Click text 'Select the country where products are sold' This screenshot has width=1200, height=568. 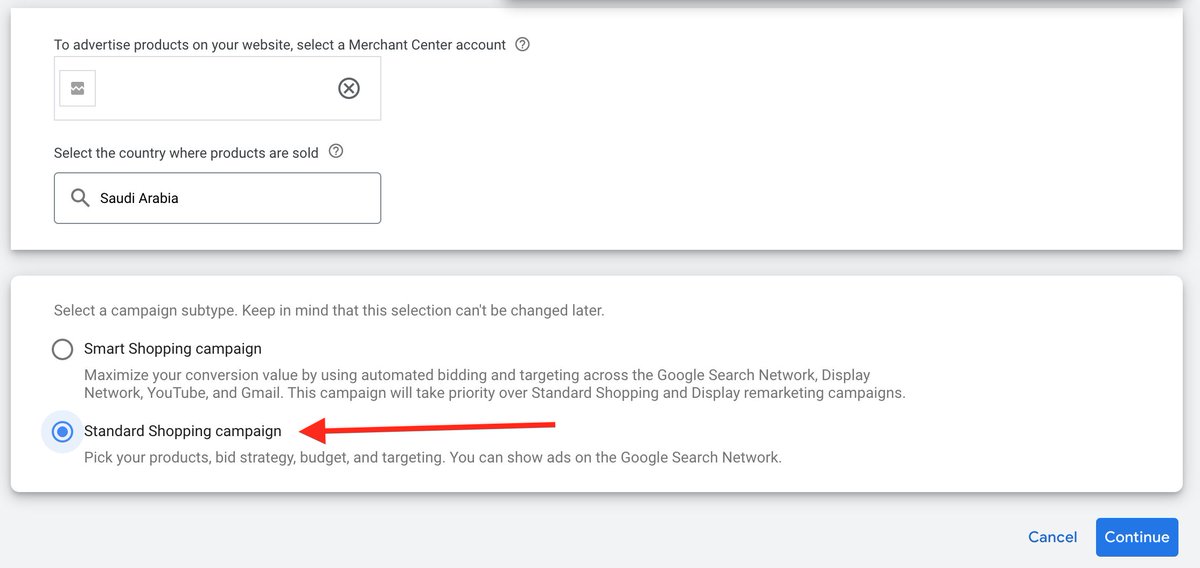(x=186, y=153)
